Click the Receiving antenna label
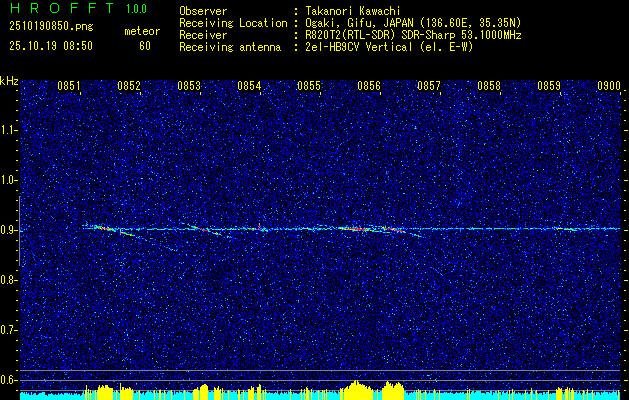 pos(230,47)
